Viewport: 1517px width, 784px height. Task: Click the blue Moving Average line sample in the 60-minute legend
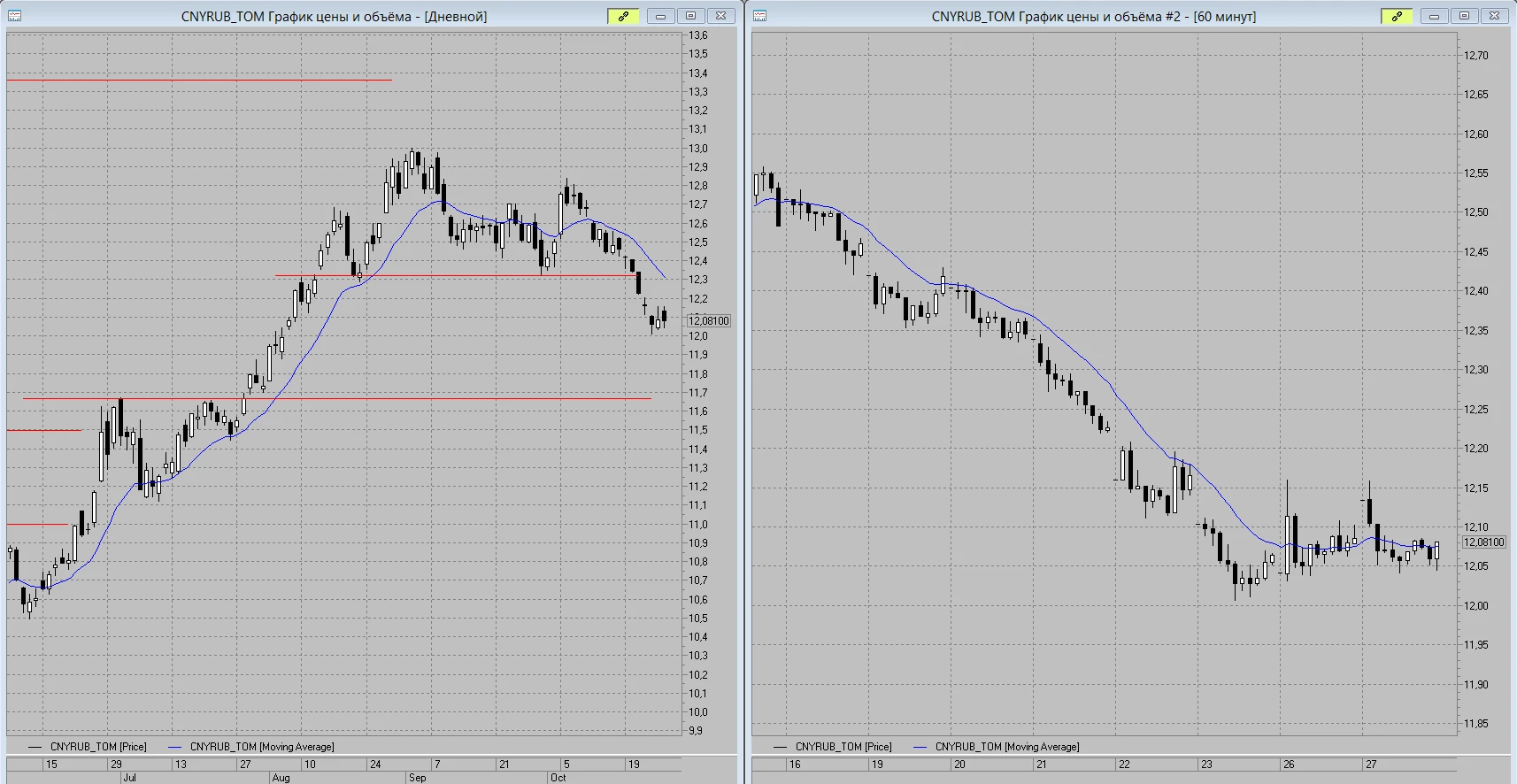click(x=920, y=747)
